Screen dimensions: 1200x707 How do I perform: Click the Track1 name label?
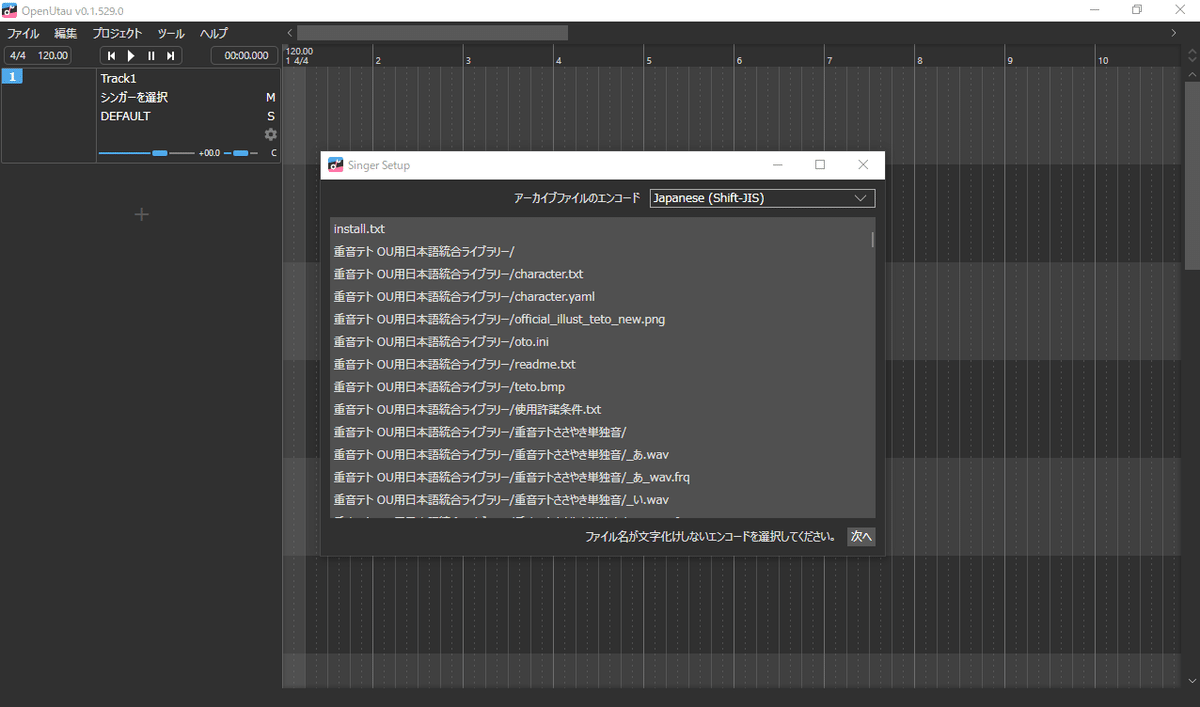coord(118,78)
